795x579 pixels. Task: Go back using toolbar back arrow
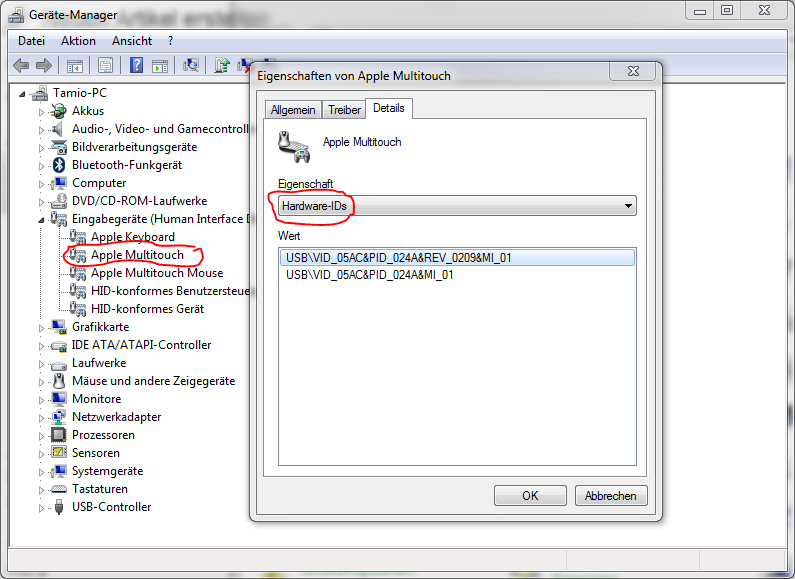21,65
